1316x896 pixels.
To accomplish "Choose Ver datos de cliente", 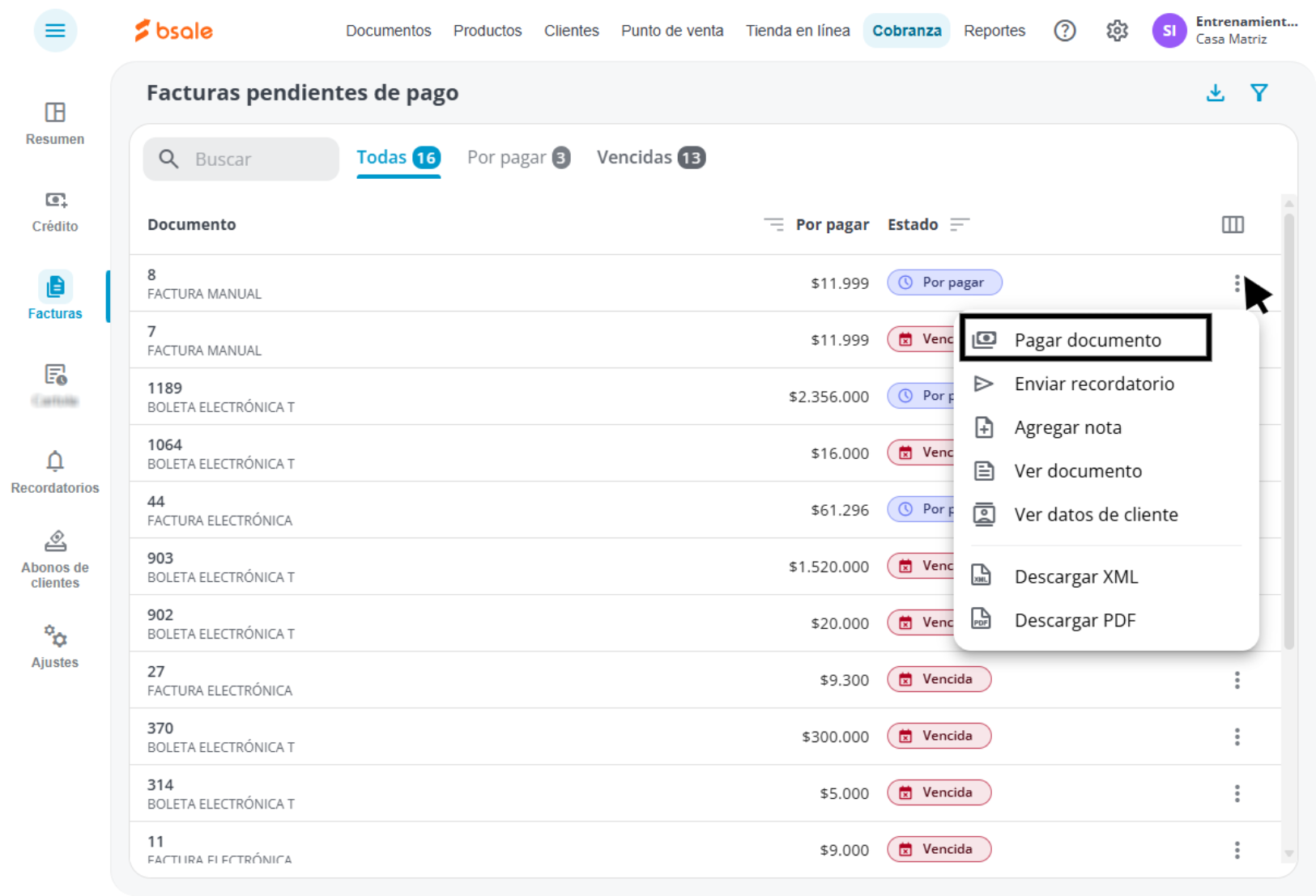I will tap(1106, 515).
